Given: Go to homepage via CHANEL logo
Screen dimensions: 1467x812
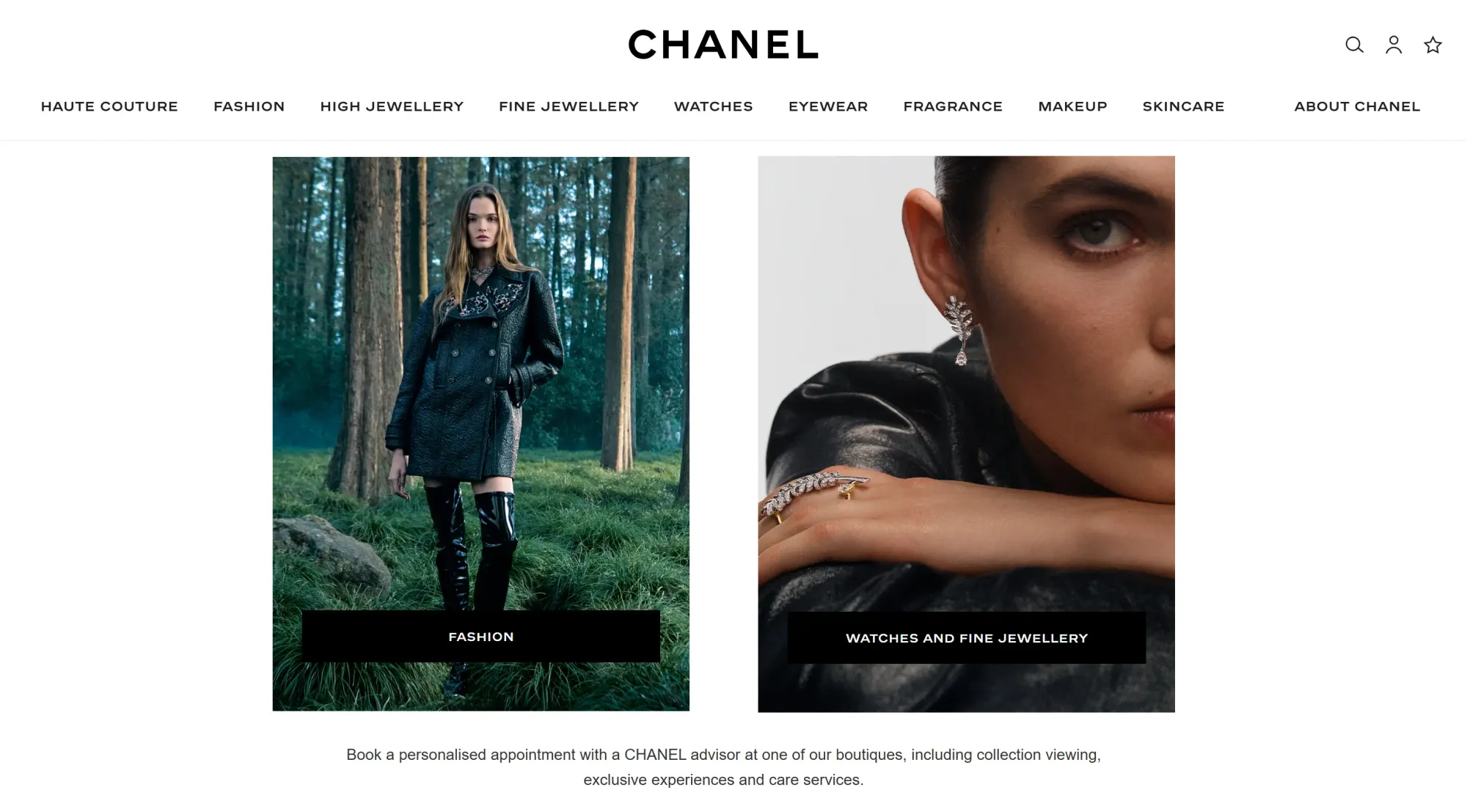Looking at the screenshot, I should (x=723, y=44).
